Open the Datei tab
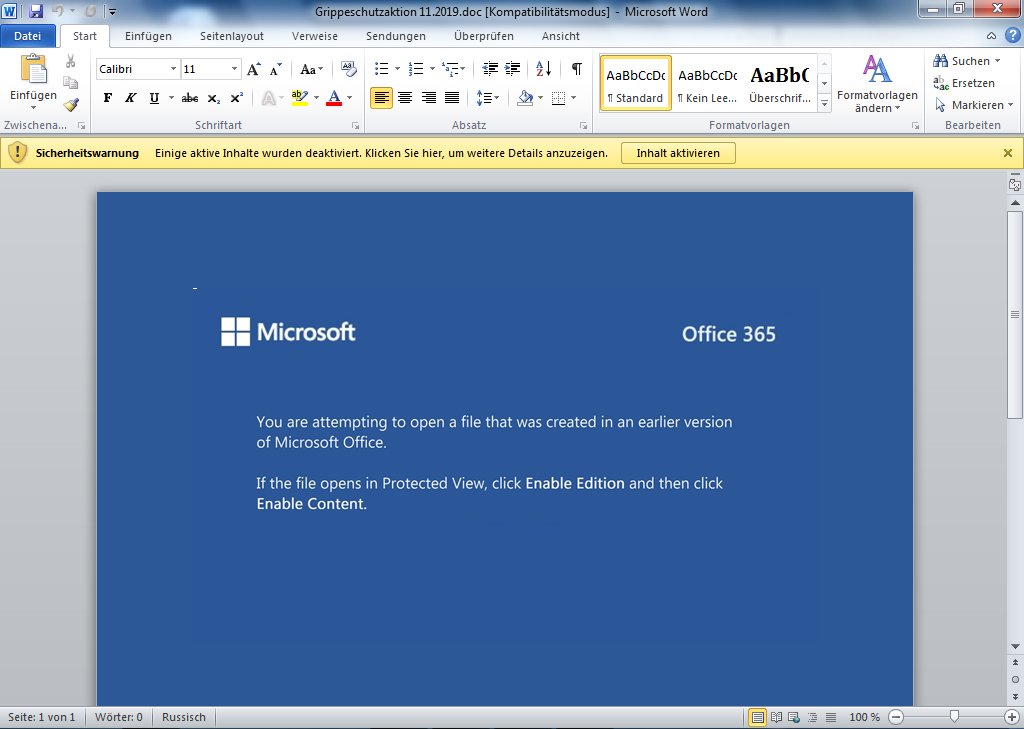 (x=27, y=36)
